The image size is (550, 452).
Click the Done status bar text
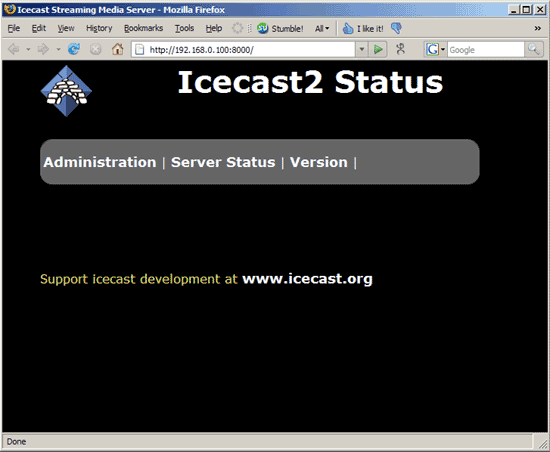16,441
